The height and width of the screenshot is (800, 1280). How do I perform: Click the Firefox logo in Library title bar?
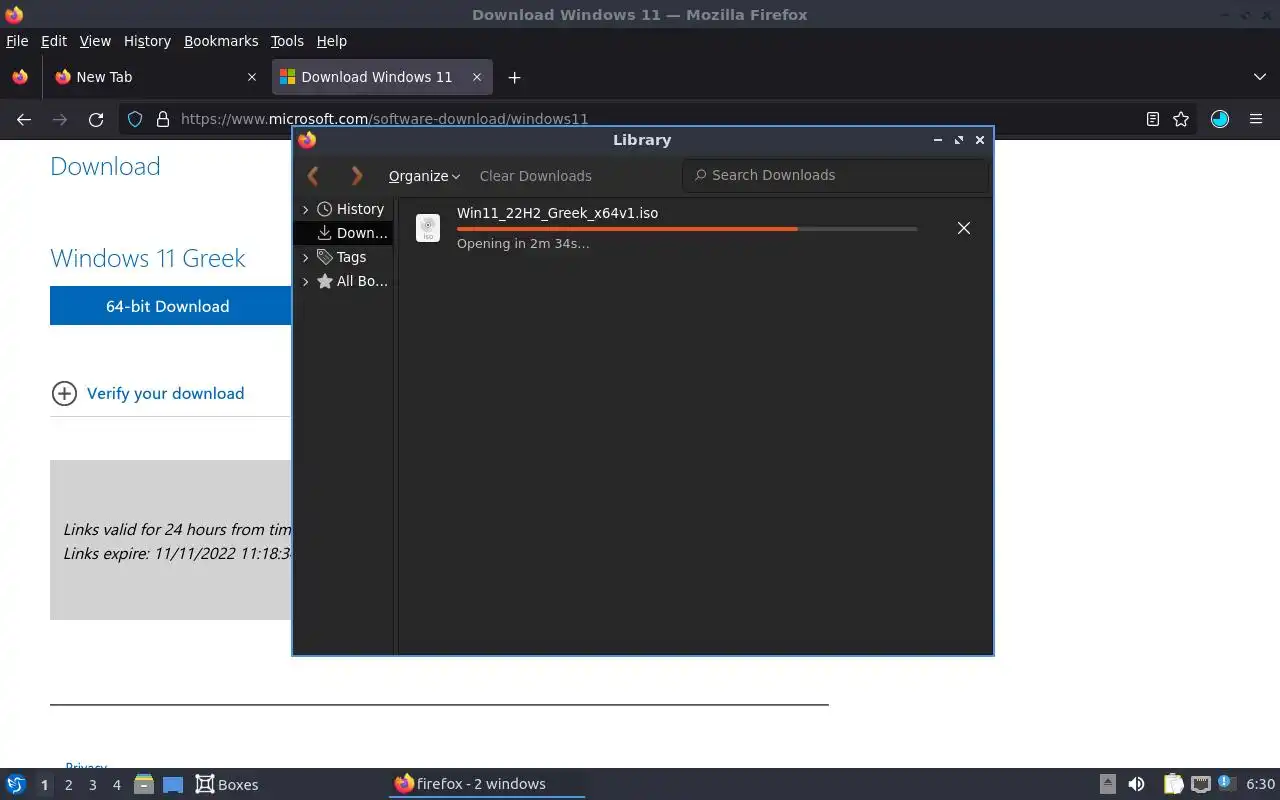point(307,140)
